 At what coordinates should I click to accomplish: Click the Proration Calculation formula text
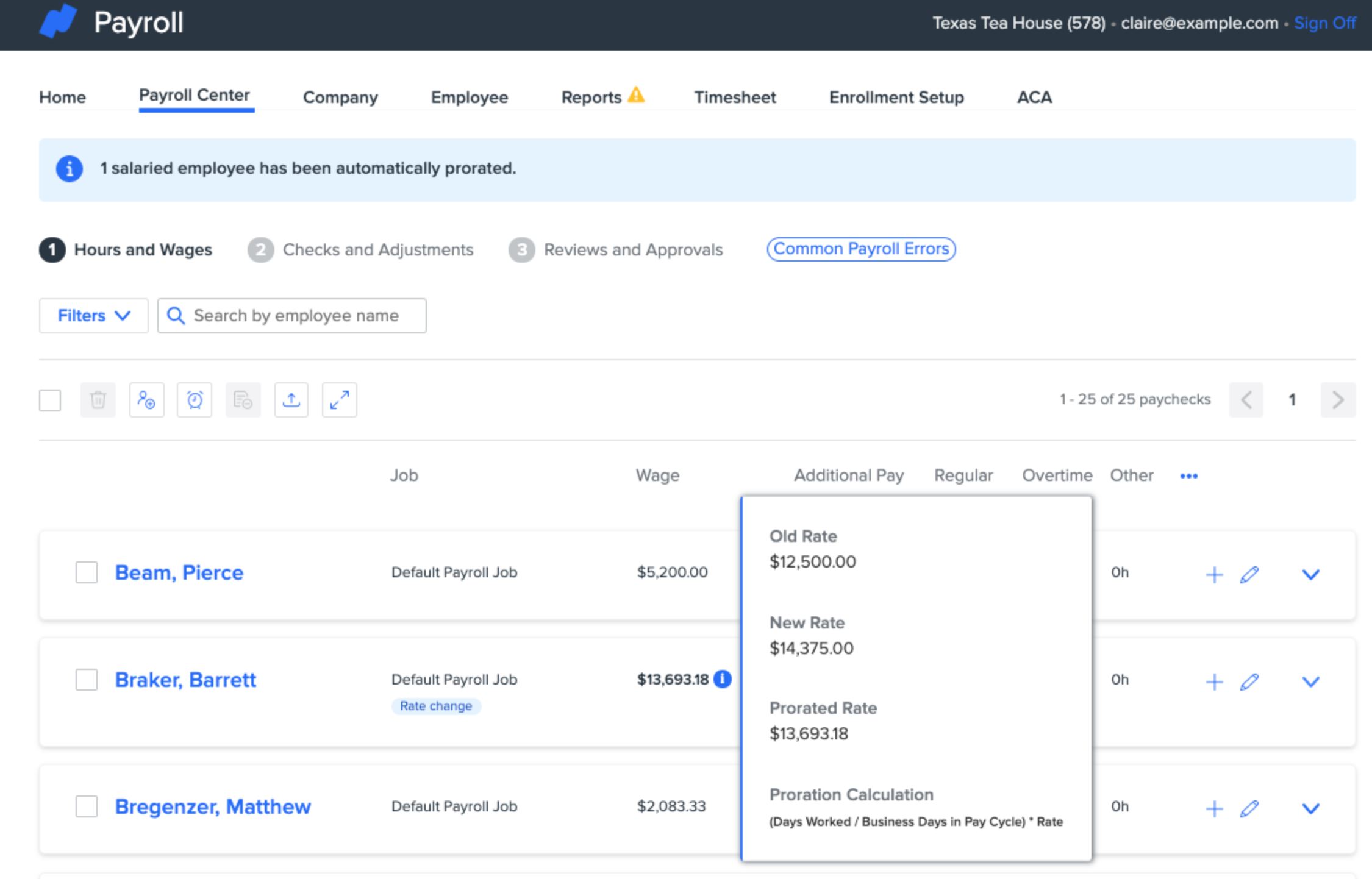(x=916, y=822)
